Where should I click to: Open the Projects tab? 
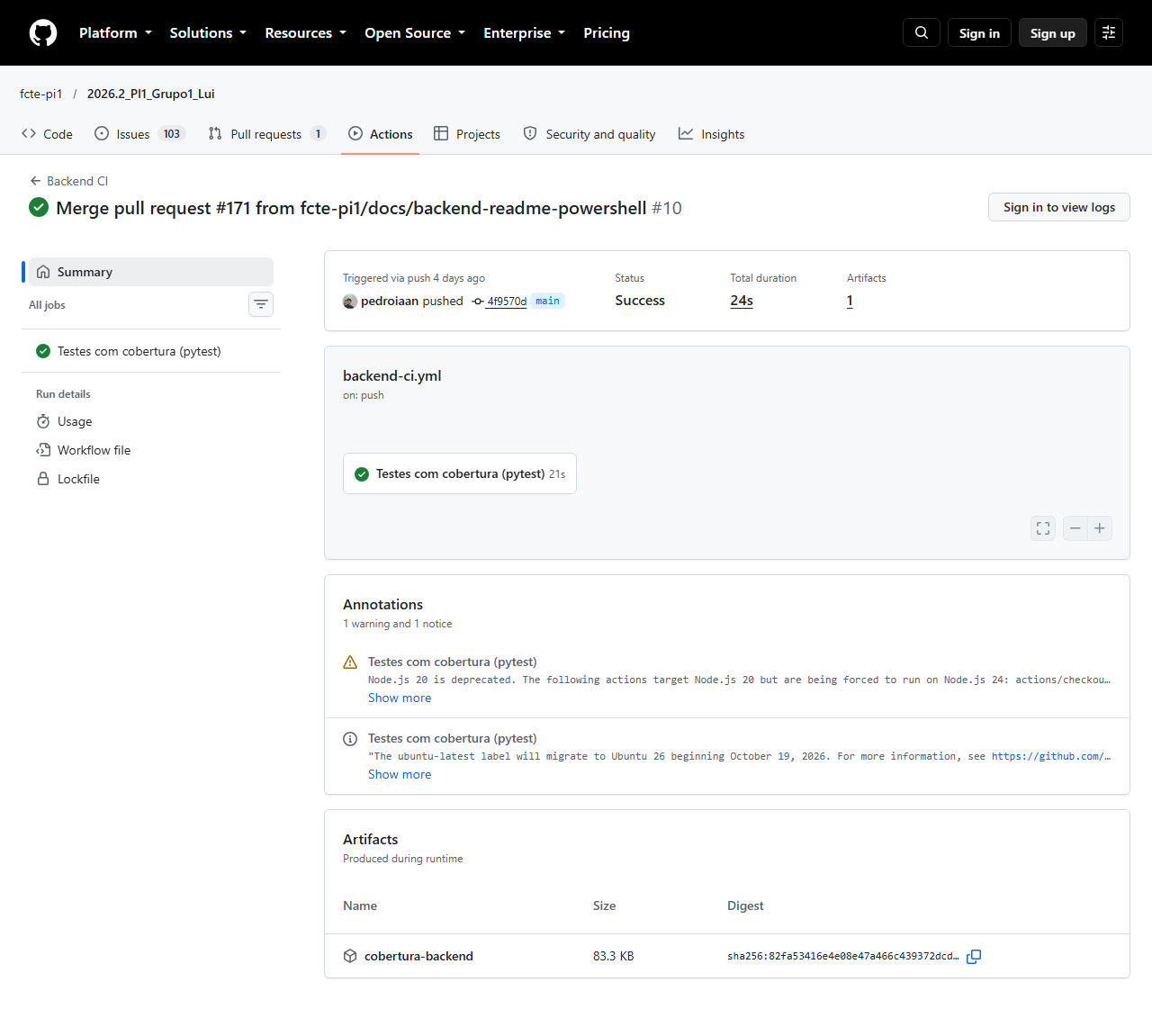coord(467,134)
